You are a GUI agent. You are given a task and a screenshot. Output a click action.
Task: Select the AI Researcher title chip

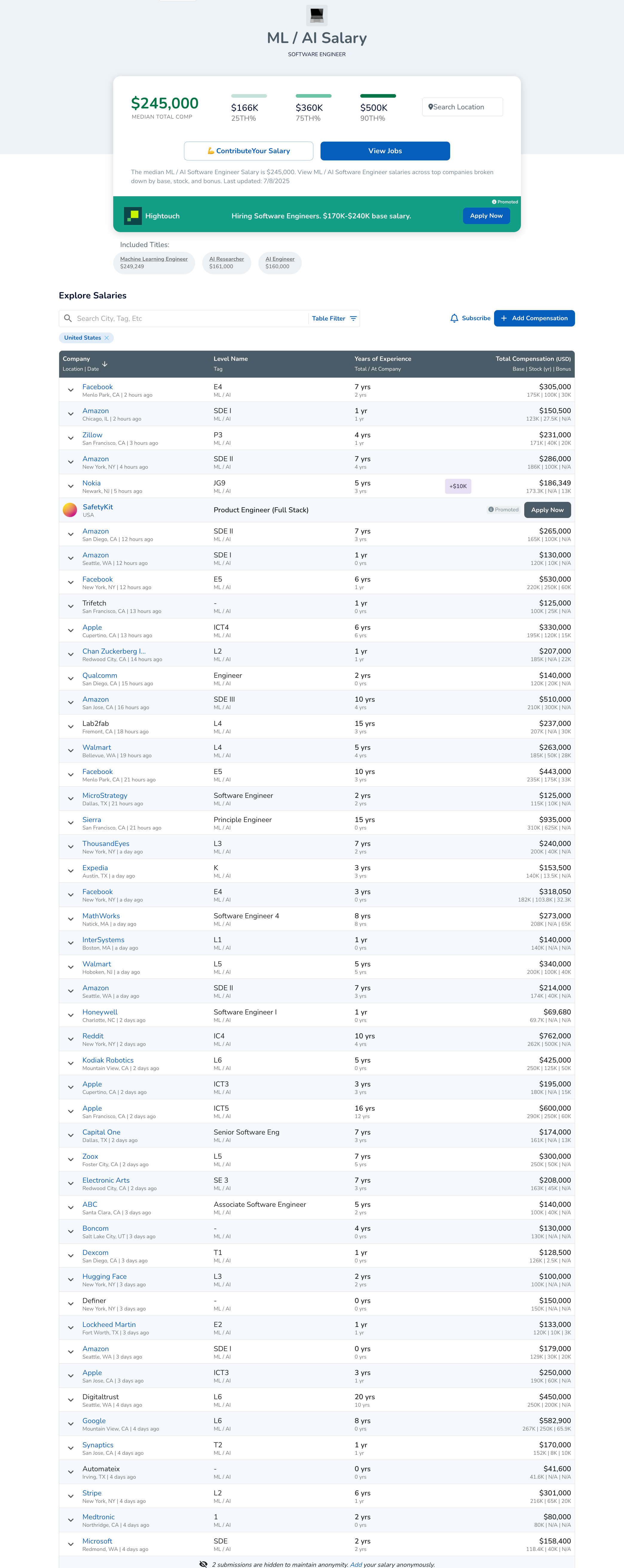pyautogui.click(x=226, y=263)
